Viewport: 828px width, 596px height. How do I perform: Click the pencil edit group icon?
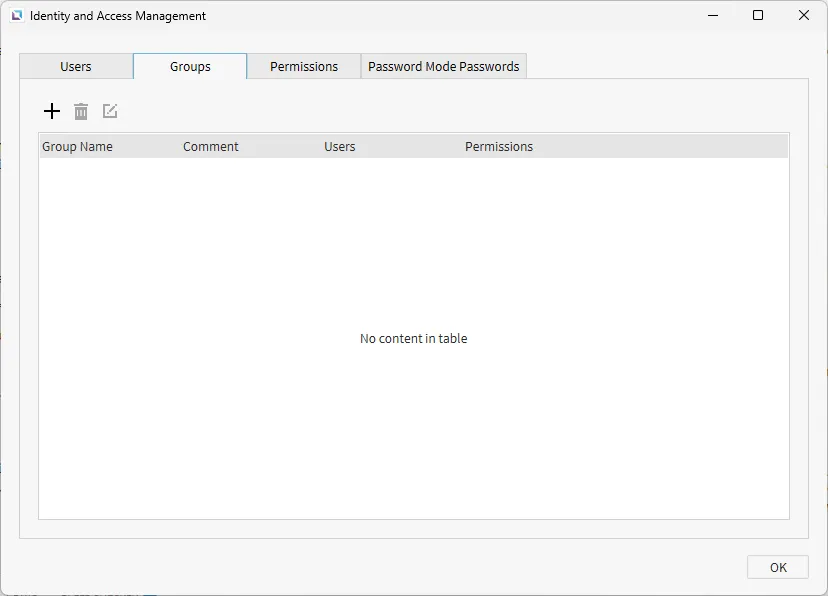tap(110, 111)
